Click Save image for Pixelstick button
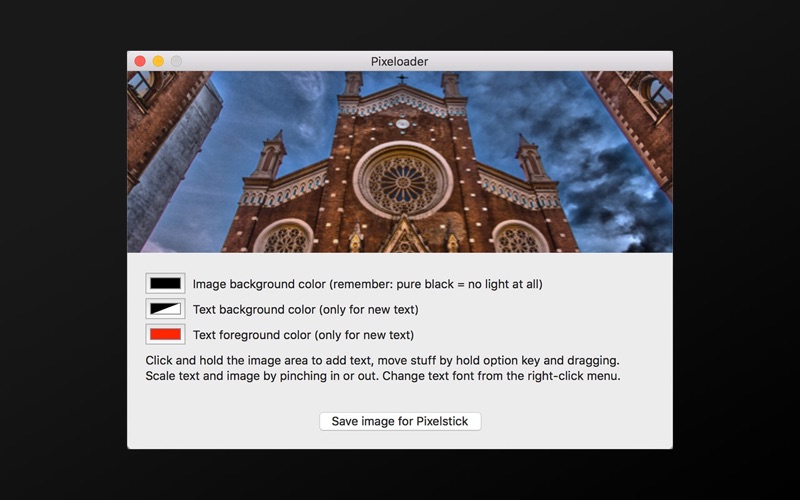 (x=400, y=421)
